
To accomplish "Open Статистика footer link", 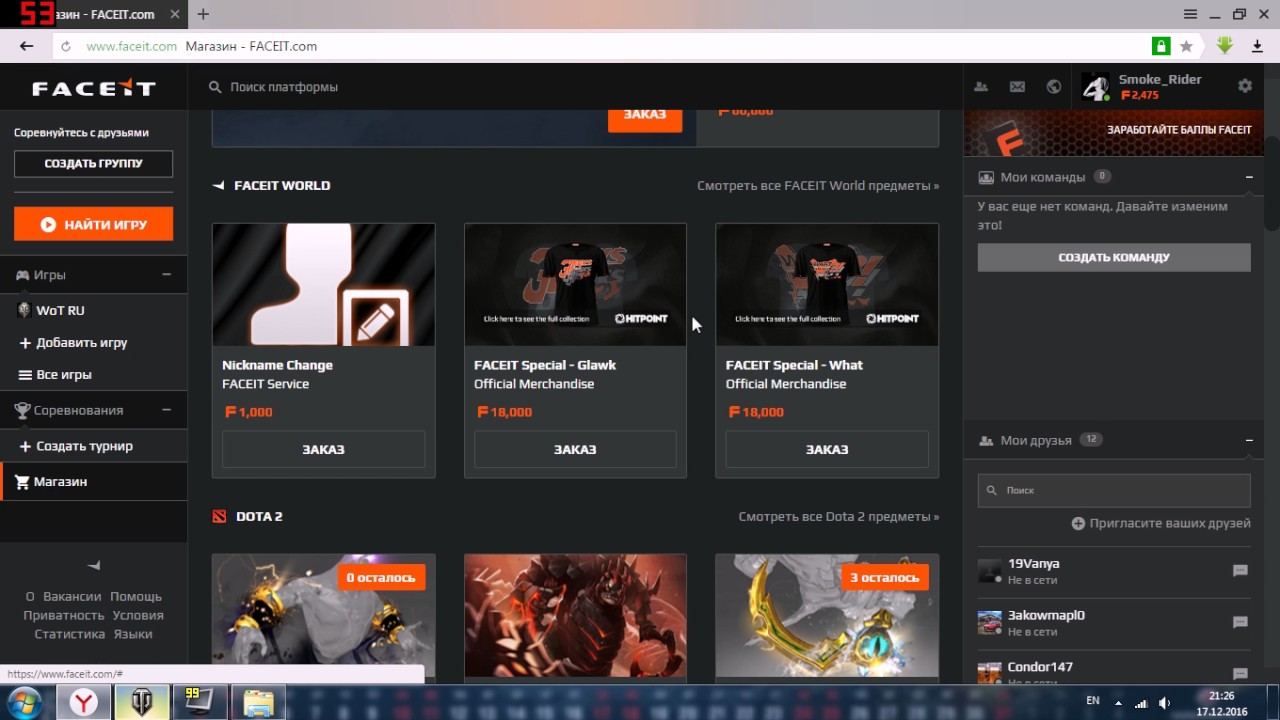I will 70,634.
